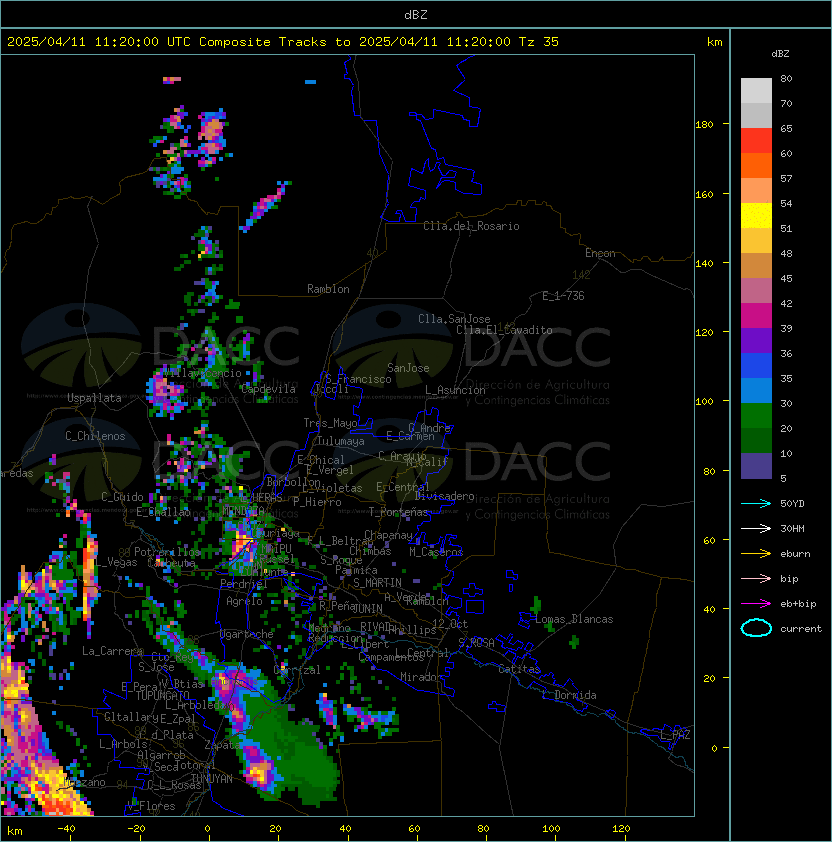
Task: Click the magenta eb+bip arrow in legend
Action: coord(756,604)
